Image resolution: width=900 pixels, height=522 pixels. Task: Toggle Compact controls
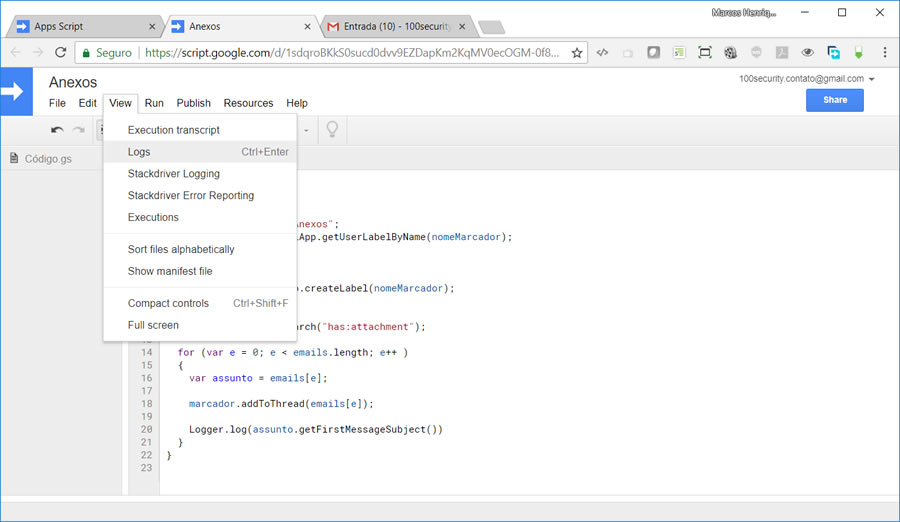200,303
